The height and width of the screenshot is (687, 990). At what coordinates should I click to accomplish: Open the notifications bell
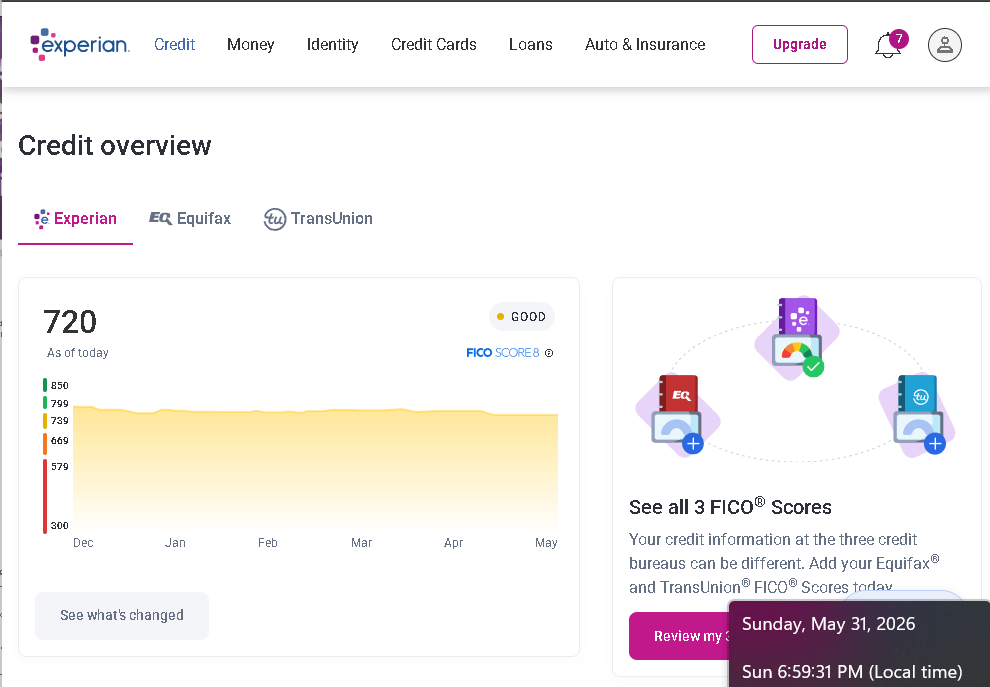889,45
